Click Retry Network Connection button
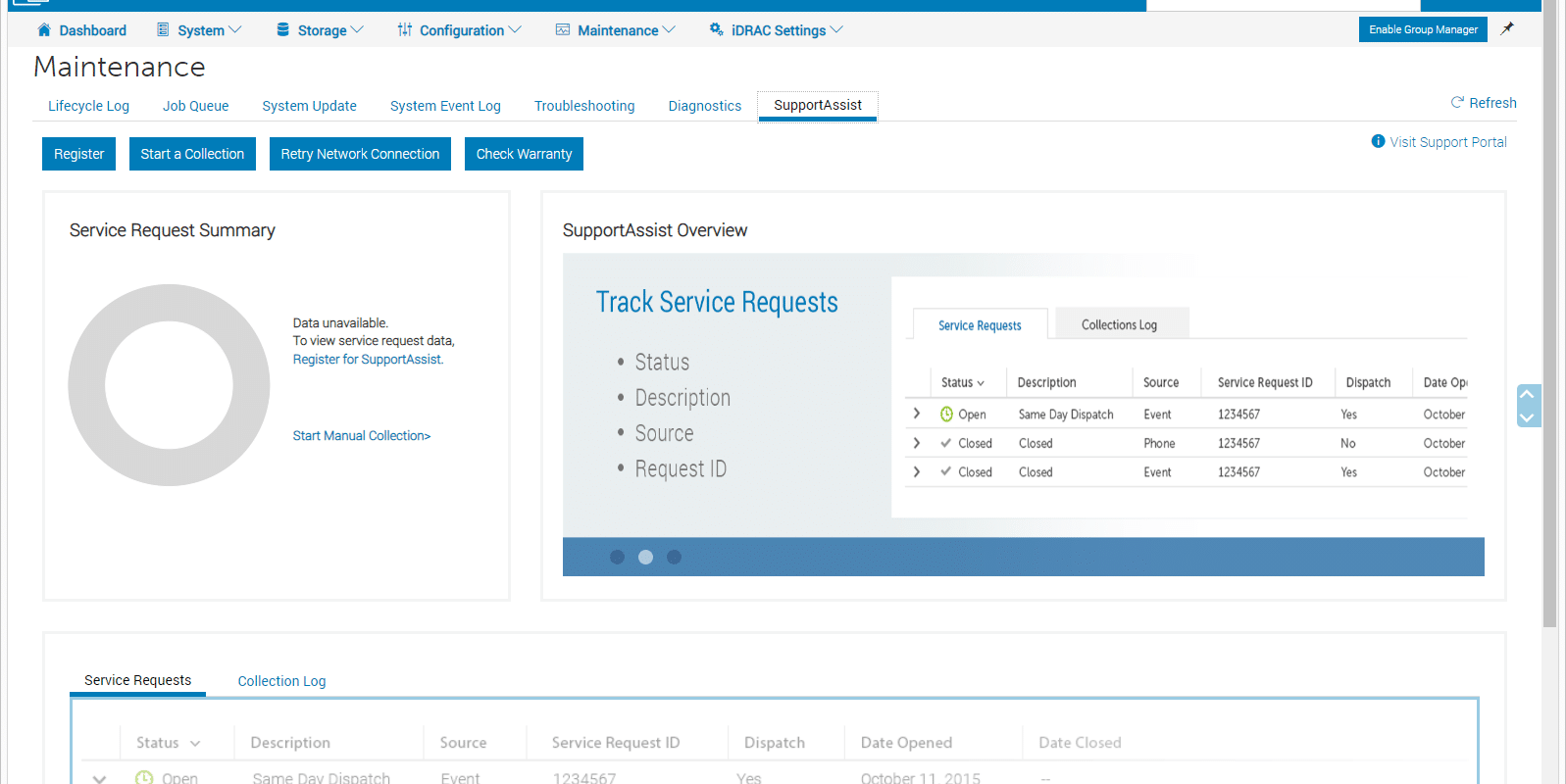 [360, 154]
